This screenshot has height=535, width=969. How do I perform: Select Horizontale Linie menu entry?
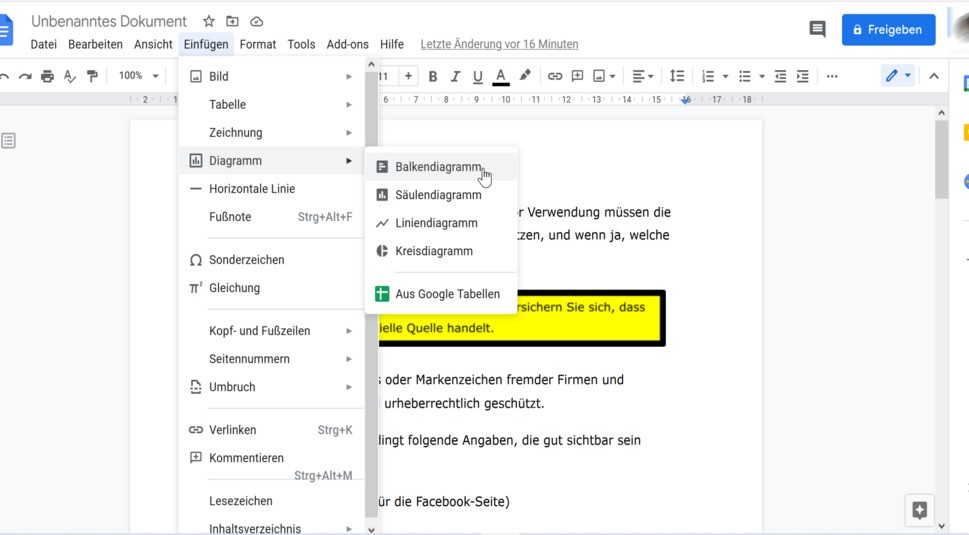point(271,188)
